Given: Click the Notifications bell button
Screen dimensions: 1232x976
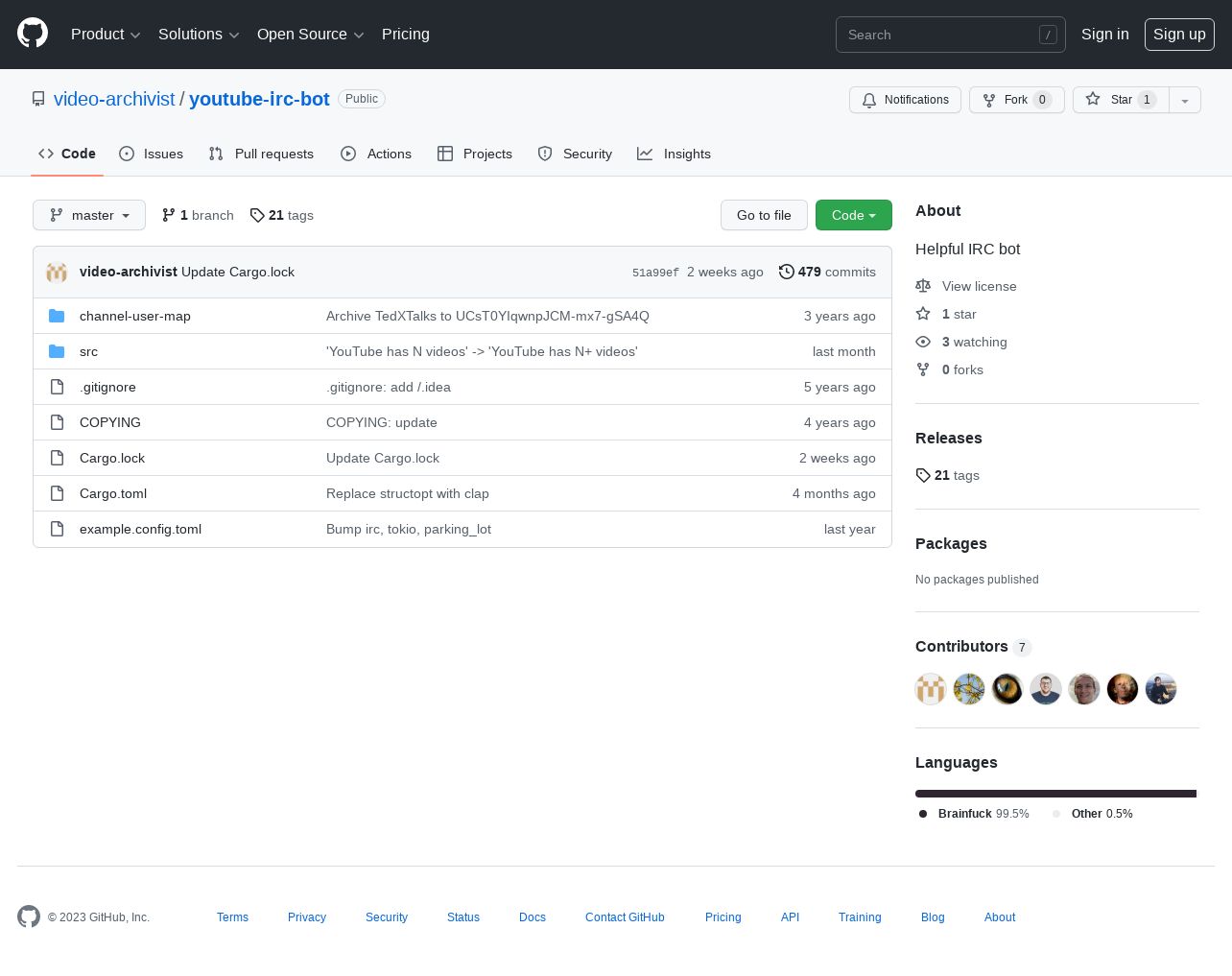Looking at the screenshot, I should tap(905, 100).
